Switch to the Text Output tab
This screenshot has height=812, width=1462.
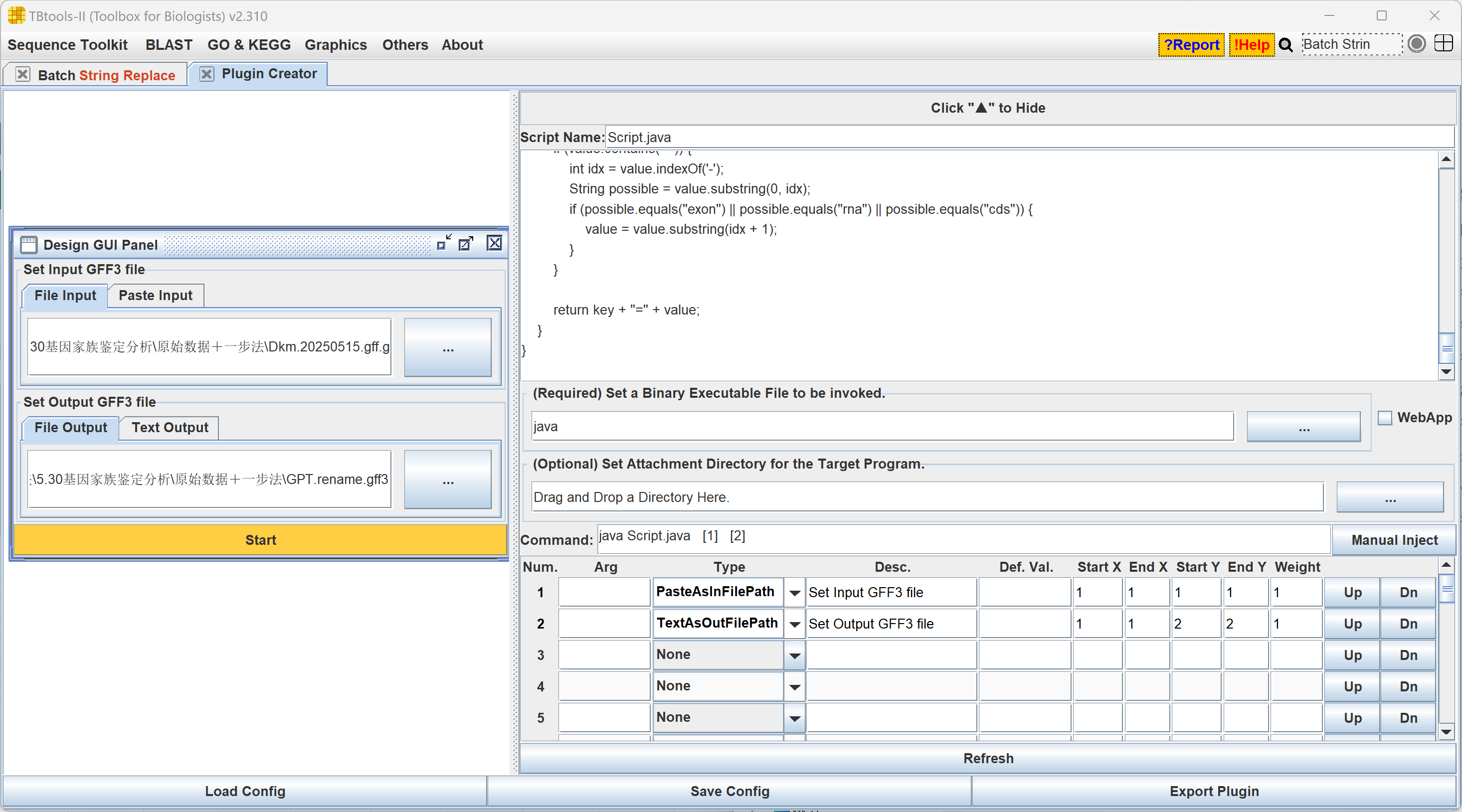point(170,427)
